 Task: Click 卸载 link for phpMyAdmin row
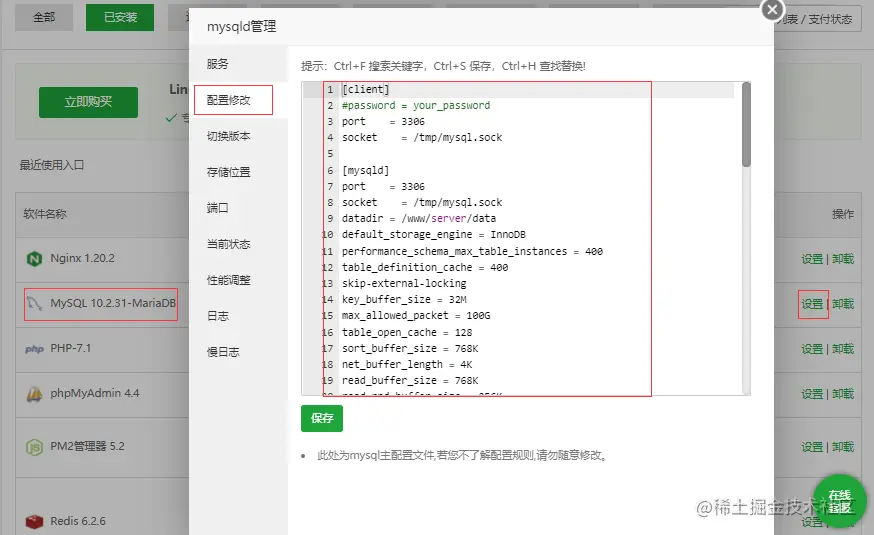(x=843, y=394)
